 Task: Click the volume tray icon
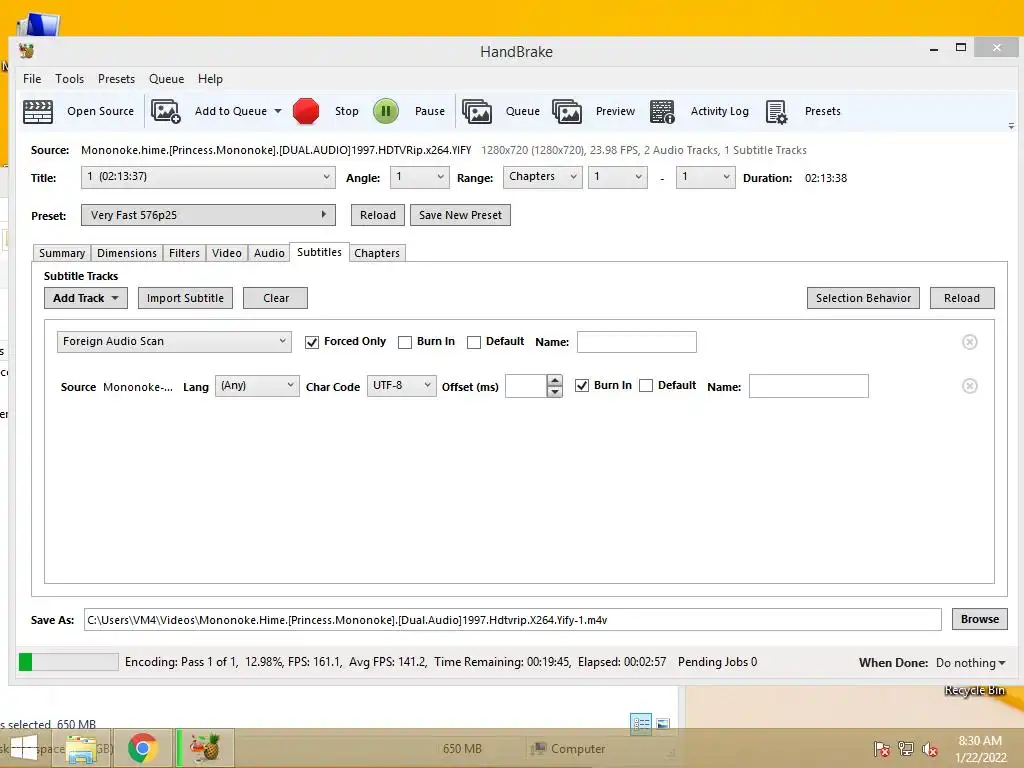click(930, 749)
